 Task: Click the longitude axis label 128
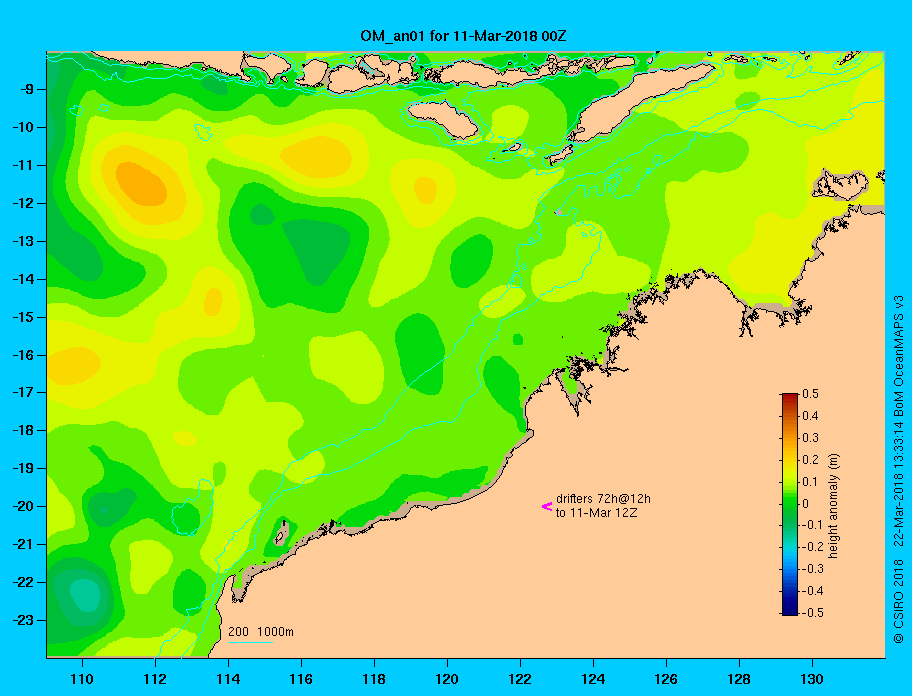pos(739,679)
